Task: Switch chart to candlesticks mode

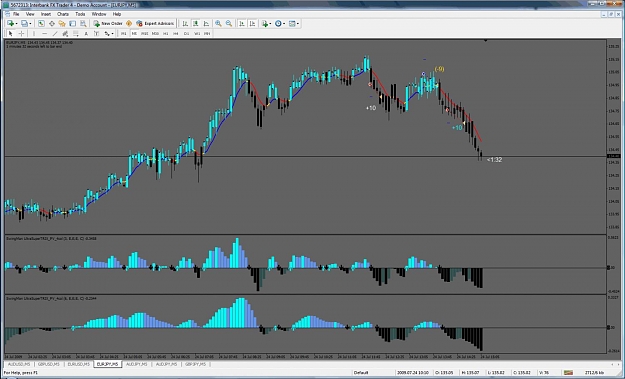Action: 196,24
